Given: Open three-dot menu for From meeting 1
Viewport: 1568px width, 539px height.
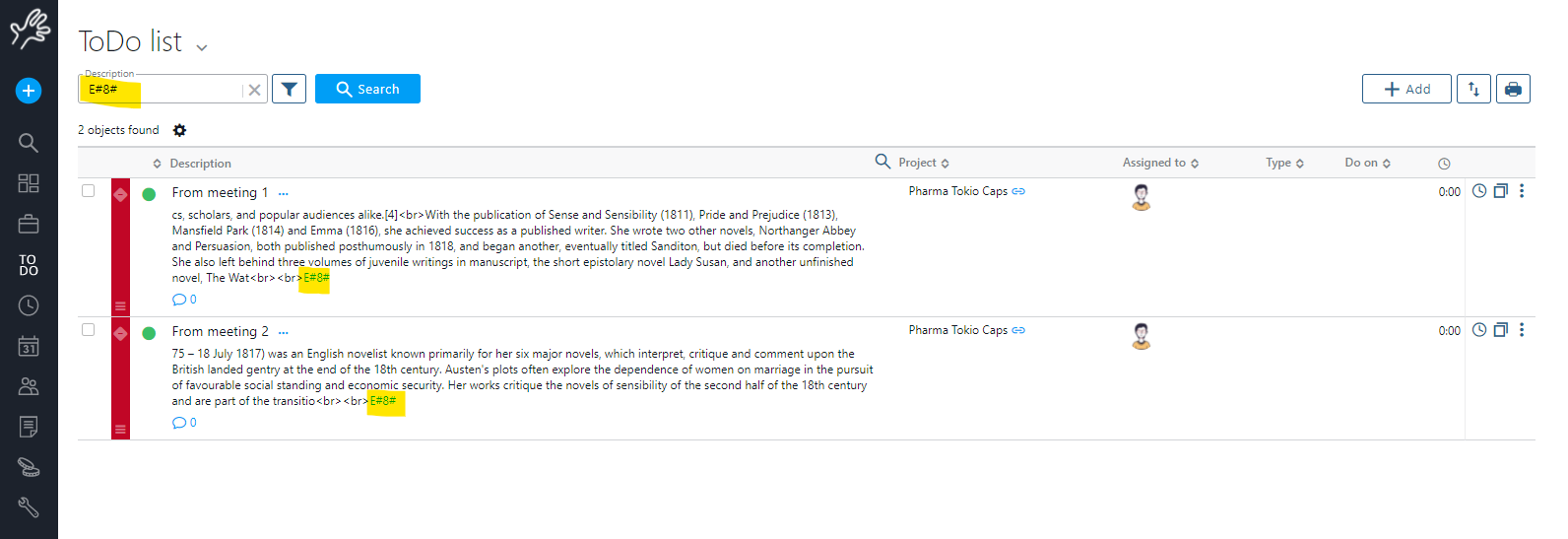Looking at the screenshot, I should pos(1522,191).
